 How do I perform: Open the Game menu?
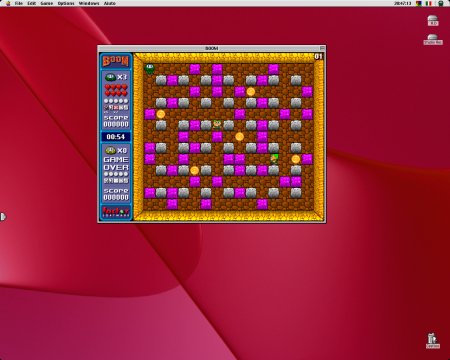click(x=47, y=3)
